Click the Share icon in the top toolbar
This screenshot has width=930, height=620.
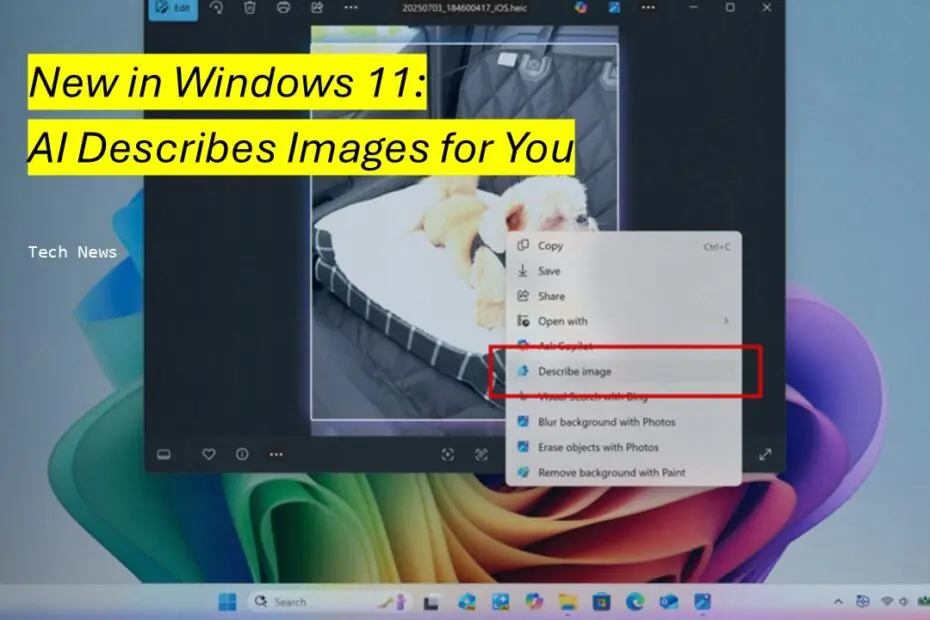[x=317, y=8]
